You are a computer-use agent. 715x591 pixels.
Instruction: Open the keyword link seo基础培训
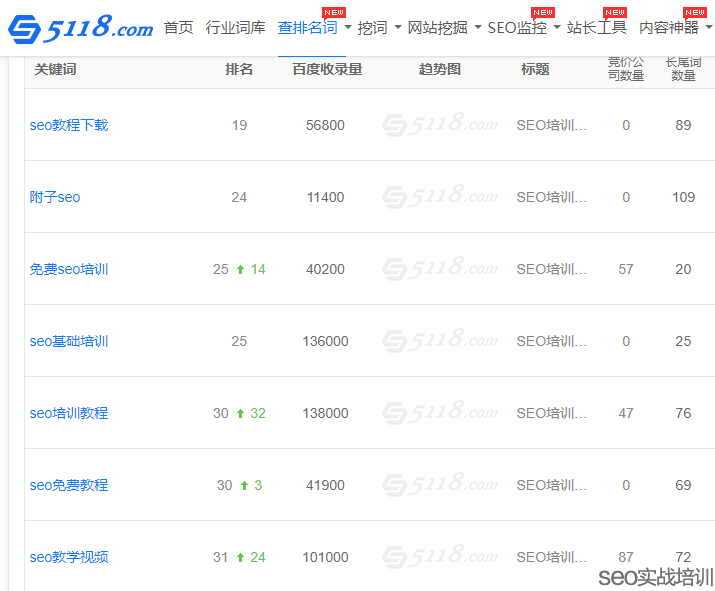69,341
